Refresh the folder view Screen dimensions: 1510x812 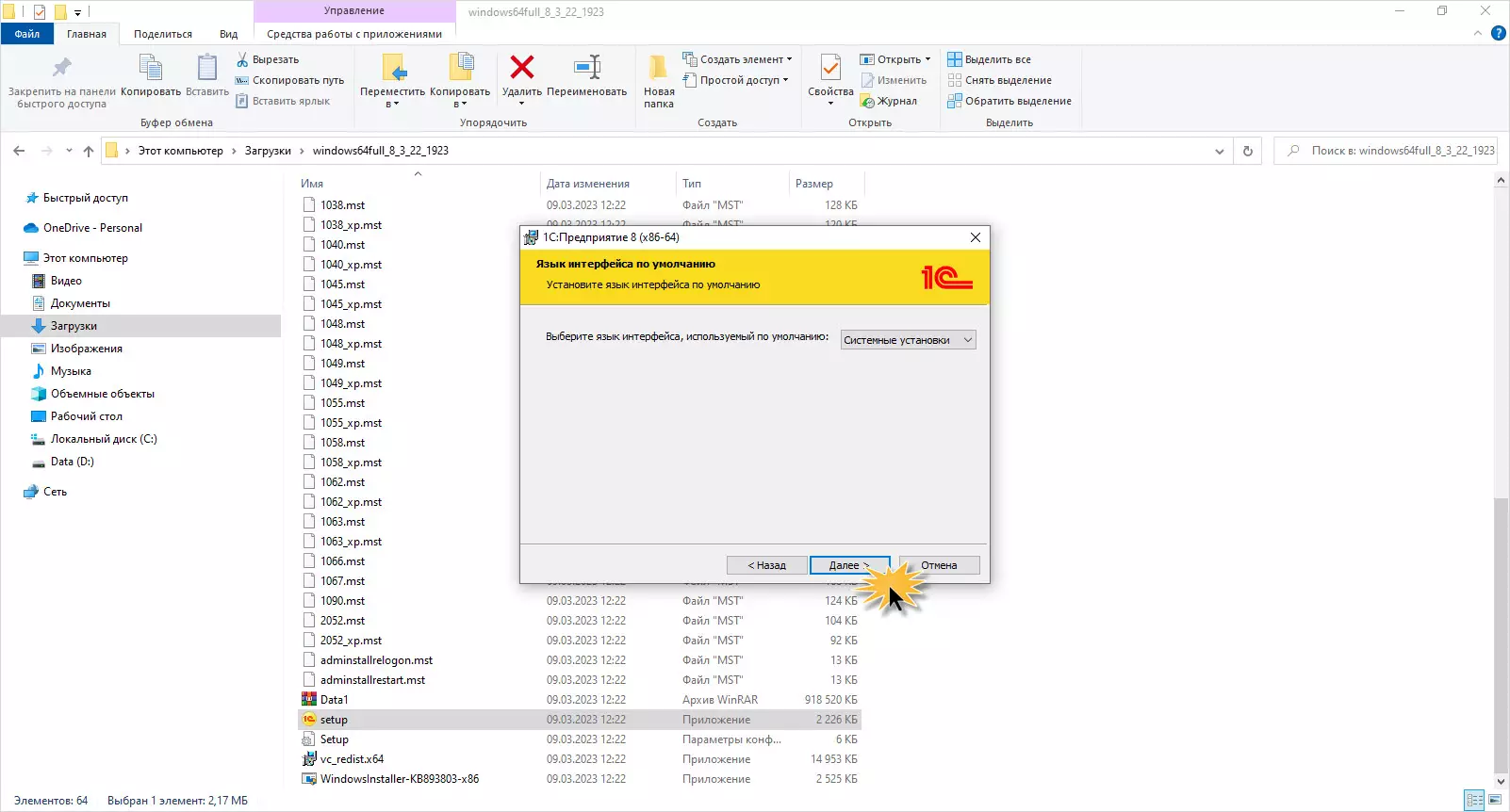tap(1248, 151)
